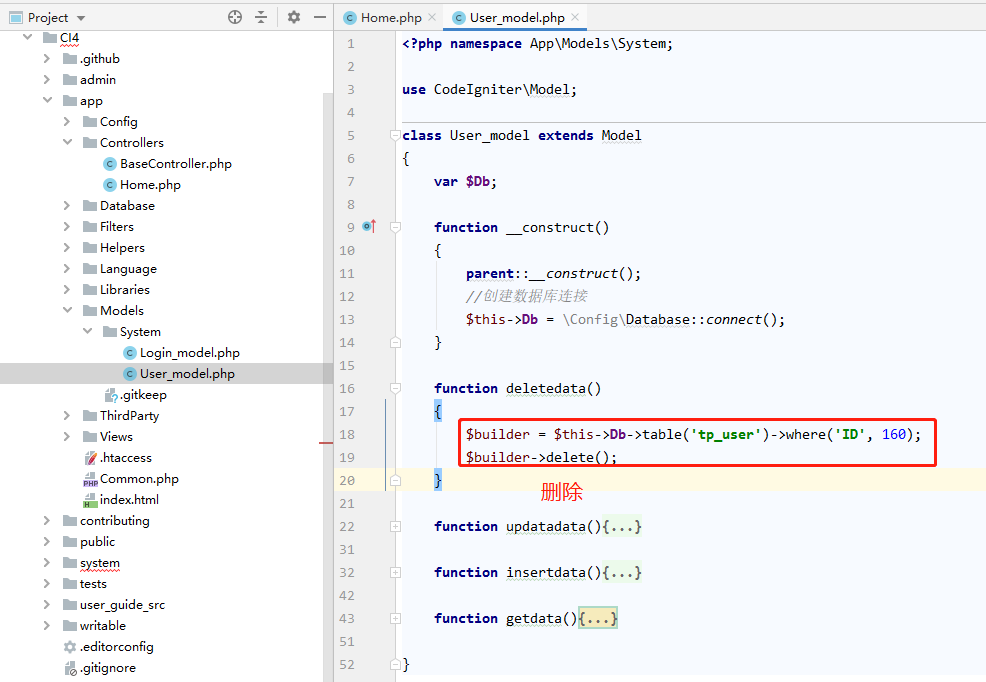Click the .htaccess file icon
The height and width of the screenshot is (682, 986).
click(91, 458)
